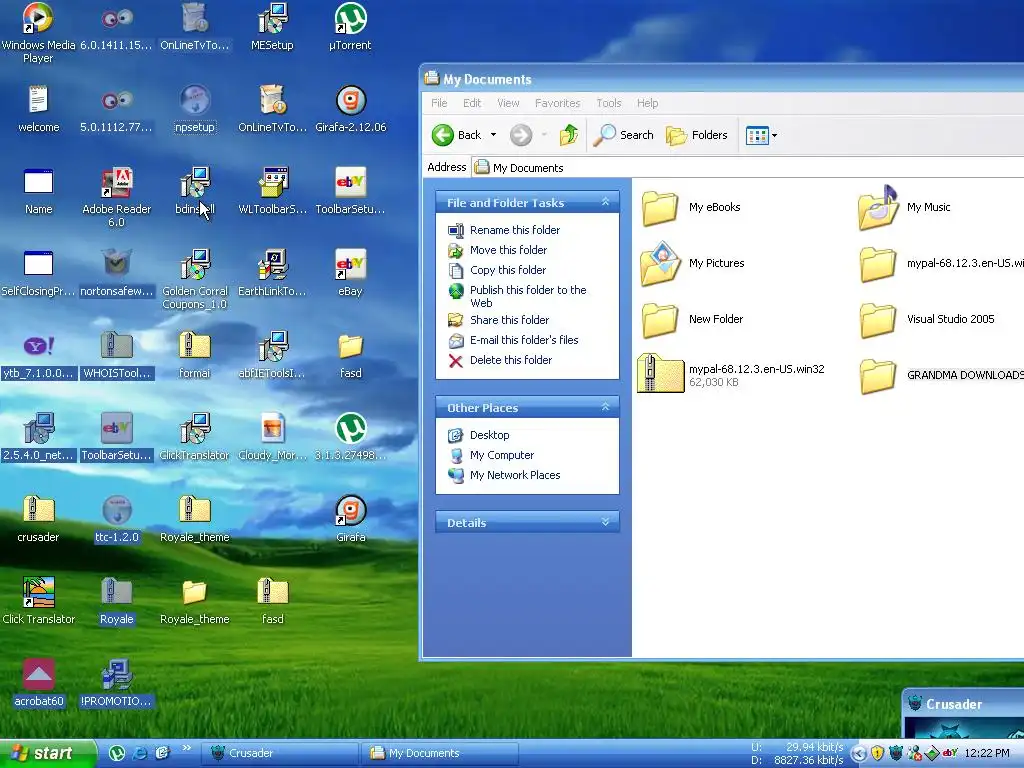Click E-mail this folder's files link
The height and width of the screenshot is (768, 1024).
[524, 340]
